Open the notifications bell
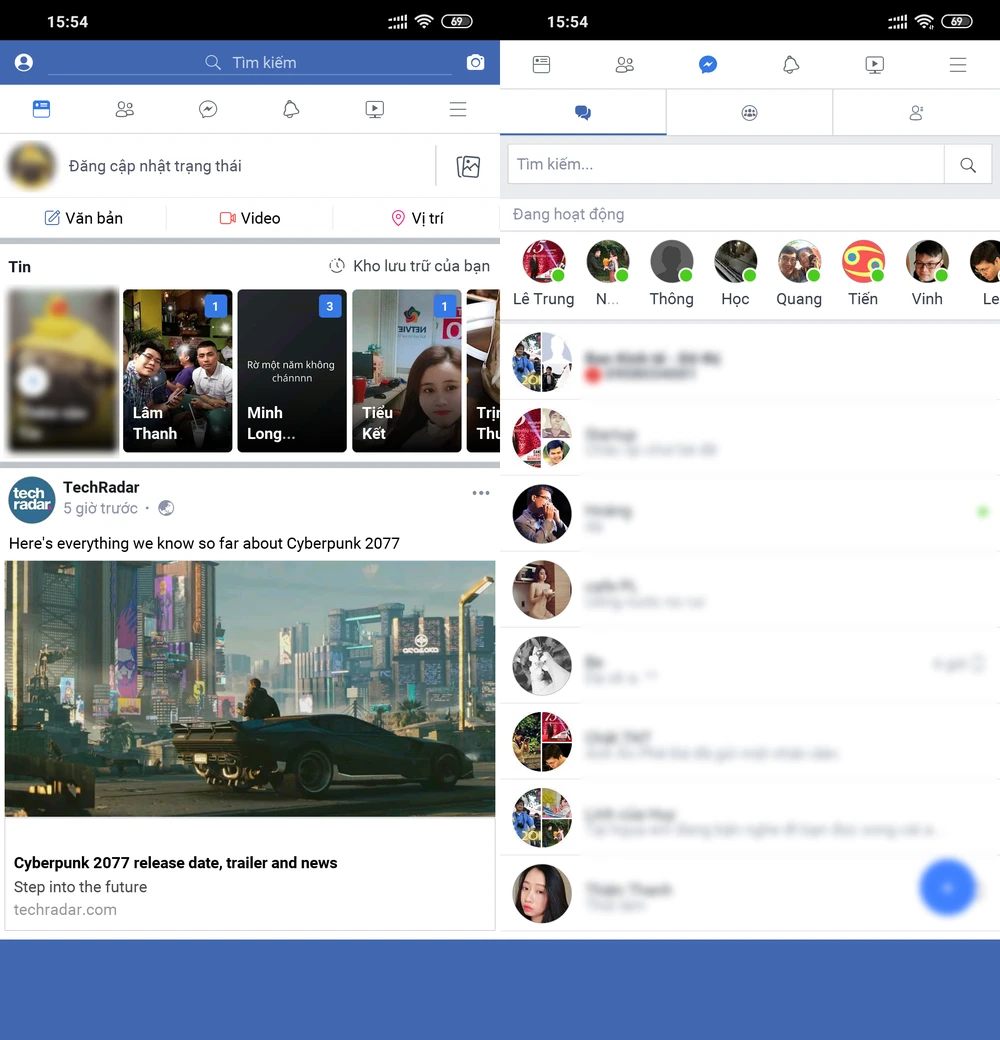The width and height of the screenshot is (1000, 1040). pyautogui.click(x=291, y=109)
